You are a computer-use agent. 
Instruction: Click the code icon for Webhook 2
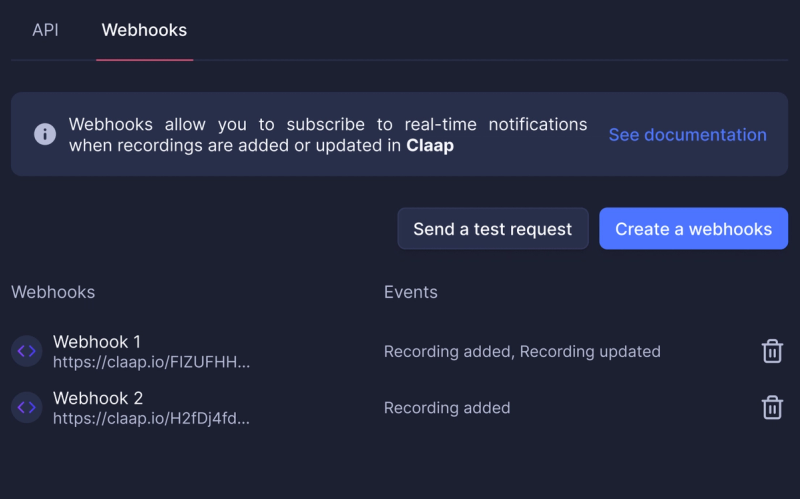(27, 407)
